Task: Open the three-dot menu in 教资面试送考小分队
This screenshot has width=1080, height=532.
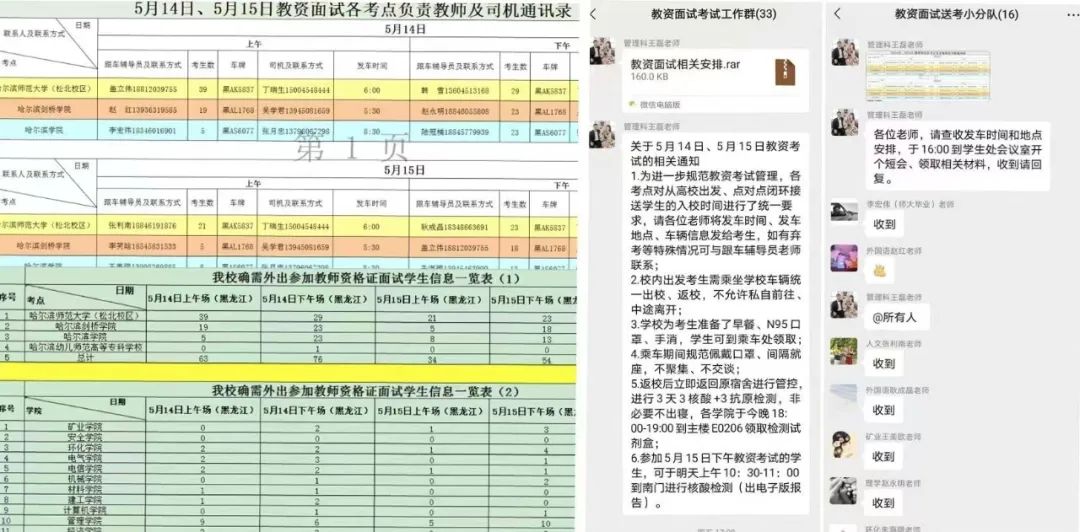Action: [1064, 14]
